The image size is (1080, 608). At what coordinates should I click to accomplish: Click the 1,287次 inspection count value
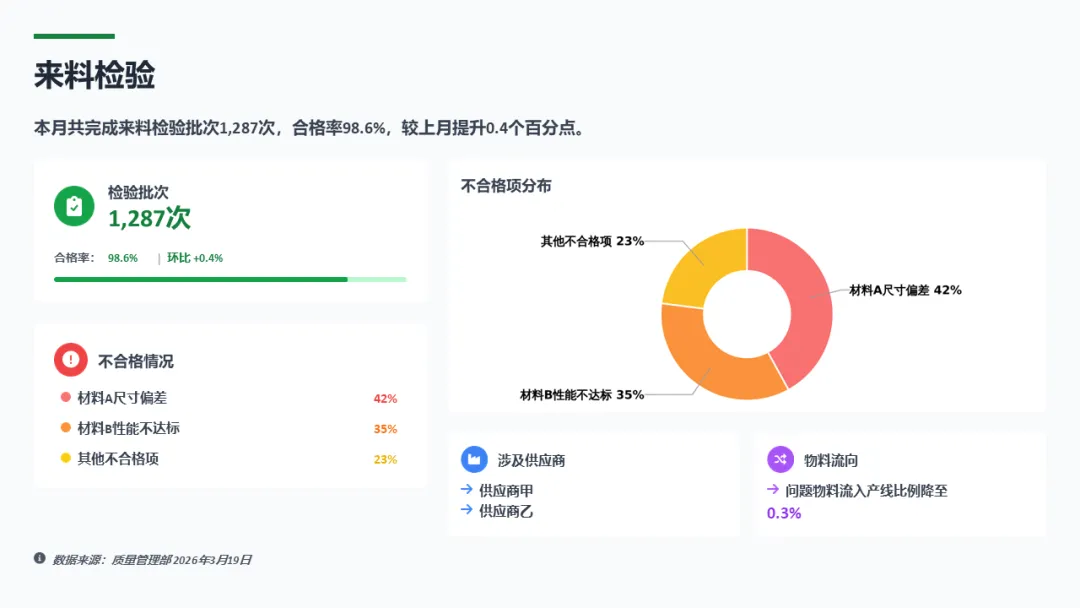149,218
